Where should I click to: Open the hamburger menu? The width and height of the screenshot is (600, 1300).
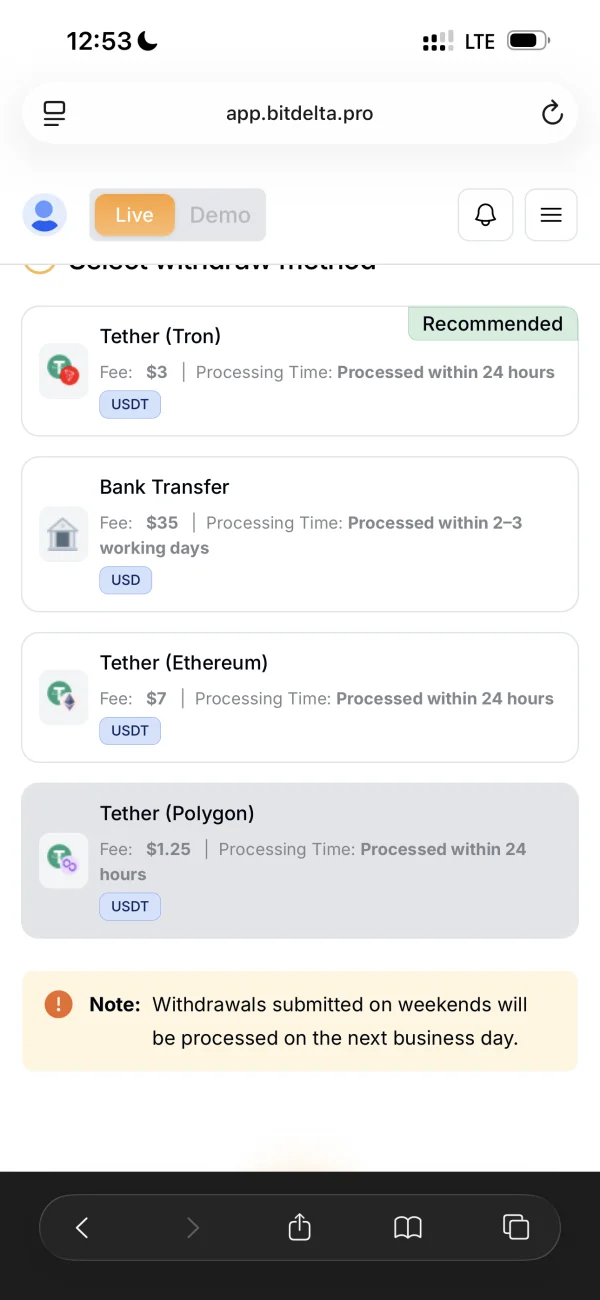(551, 215)
